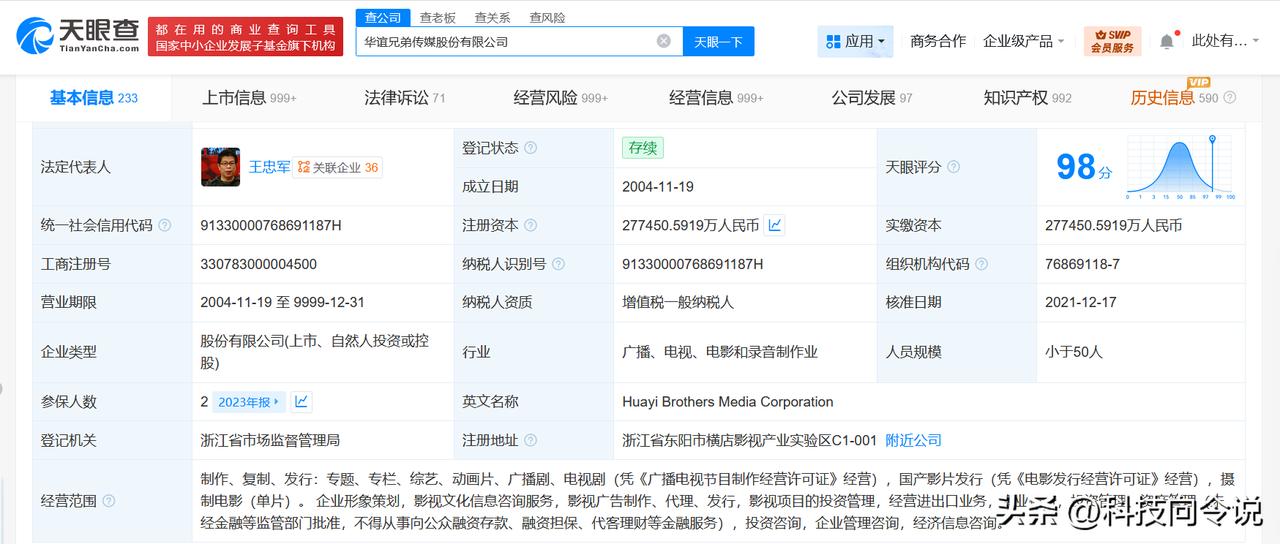Screen dimensions: 1280x544
Task: Select the 上市信息 tab
Action: (x=250, y=97)
